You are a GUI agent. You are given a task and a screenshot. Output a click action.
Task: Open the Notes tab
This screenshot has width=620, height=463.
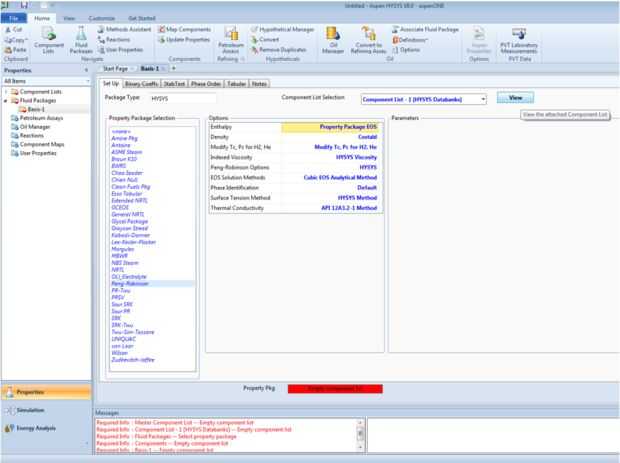[259, 84]
